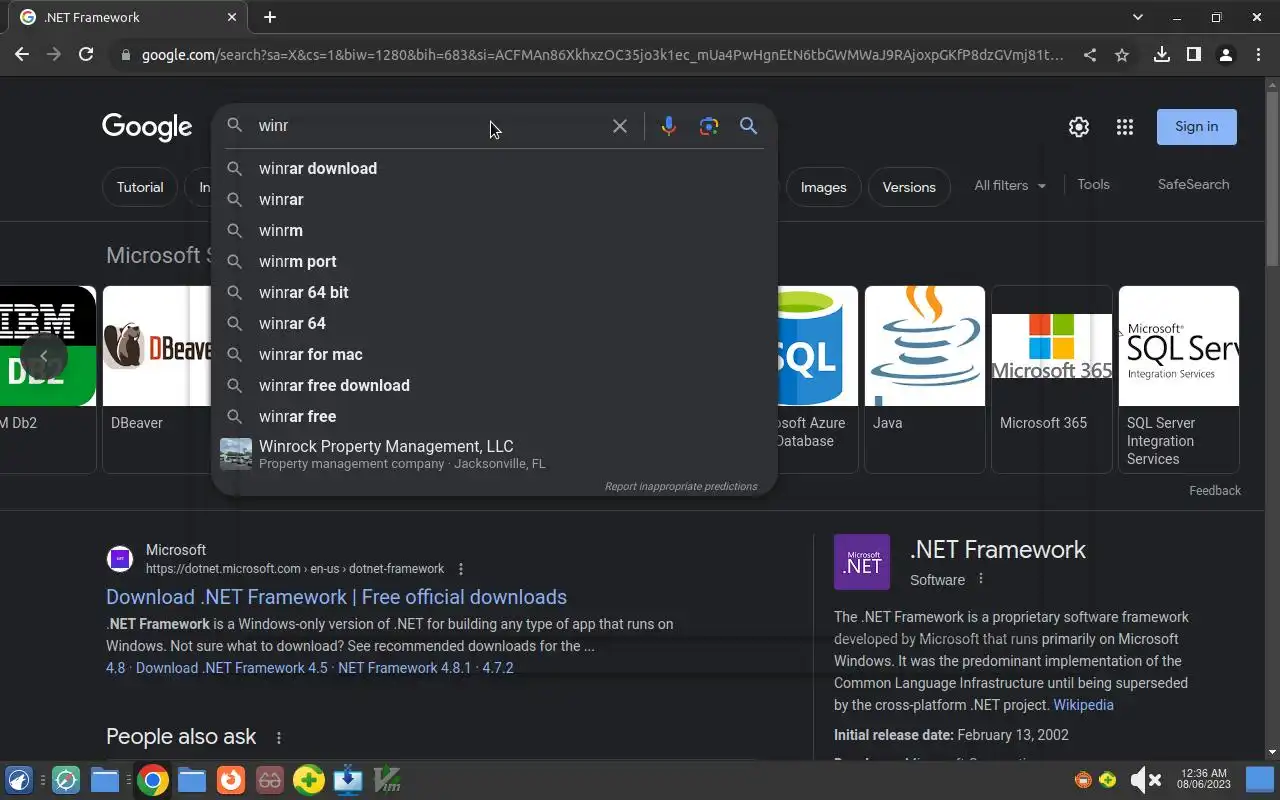Launch Chrome from the taskbar

(x=153, y=780)
